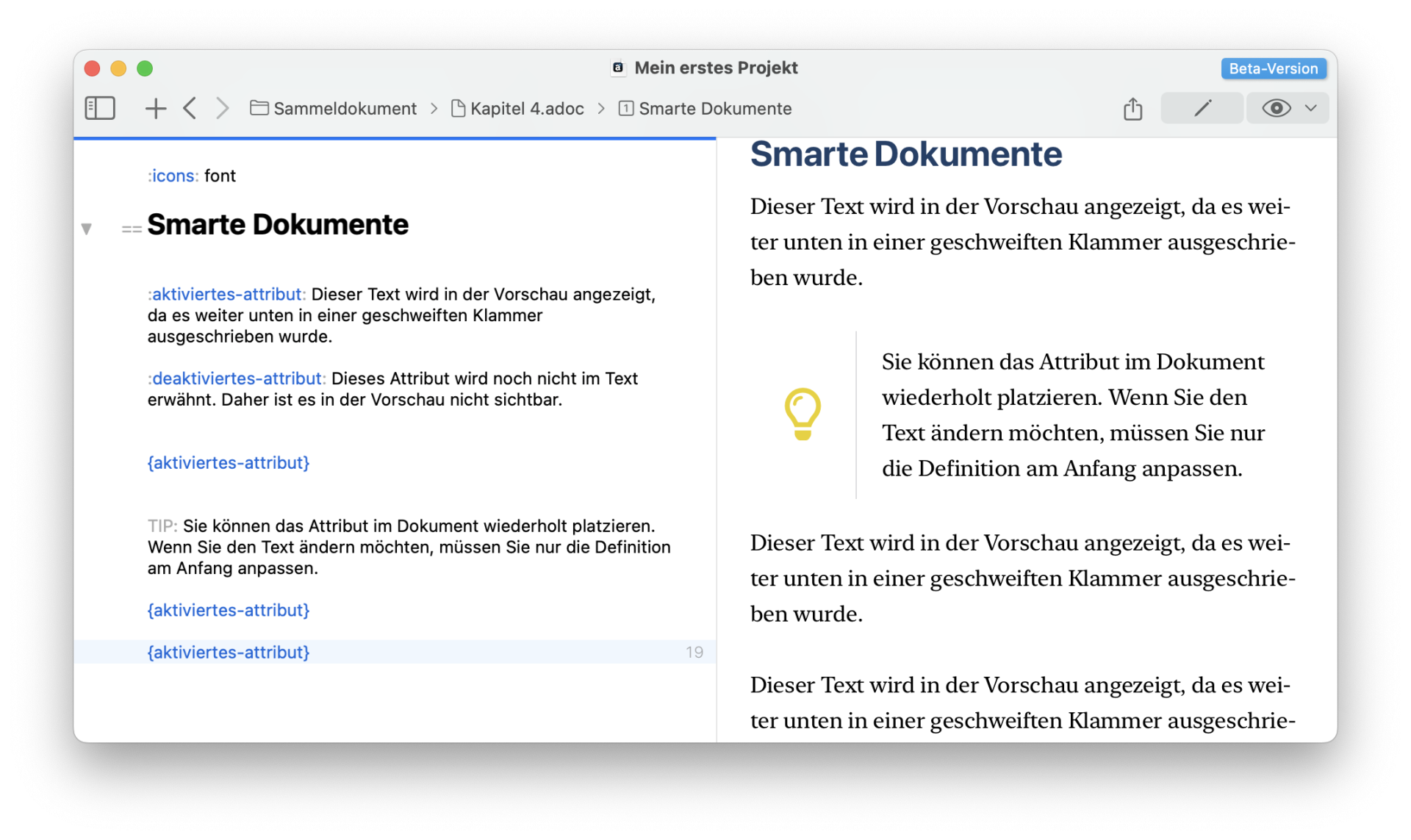Click the Beta-Version badge
The image size is (1411, 840).
coord(1273,68)
